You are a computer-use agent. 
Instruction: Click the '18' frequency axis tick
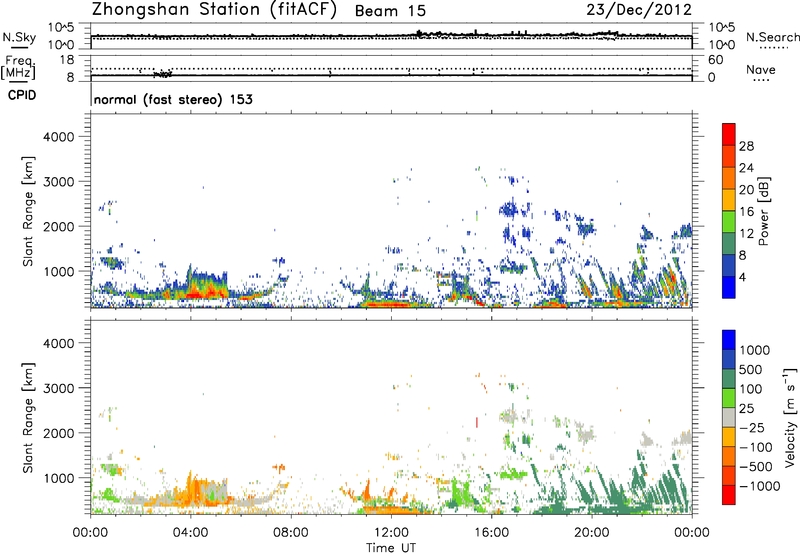pyautogui.click(x=67, y=60)
